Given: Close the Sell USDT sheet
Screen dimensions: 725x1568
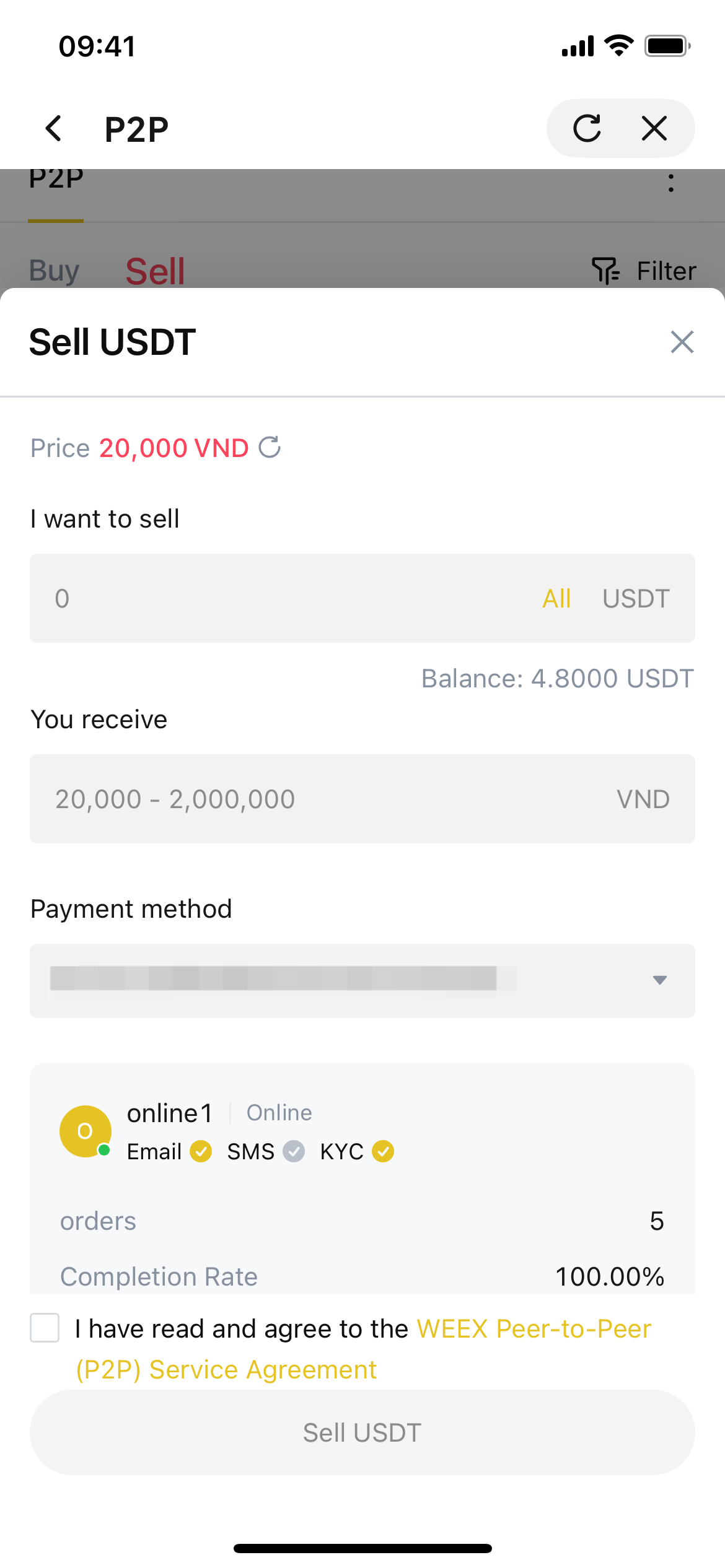Looking at the screenshot, I should (x=682, y=342).
